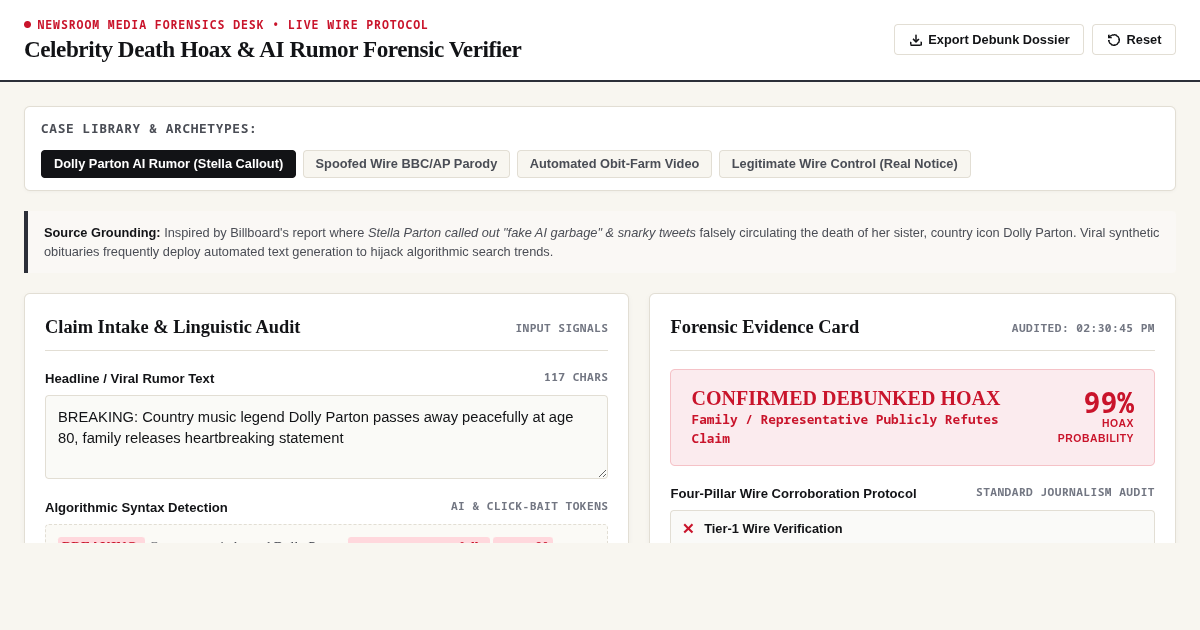The image size is (1200, 630).
Task: Click the Export Debunk Dossier button
Action: 989,40
